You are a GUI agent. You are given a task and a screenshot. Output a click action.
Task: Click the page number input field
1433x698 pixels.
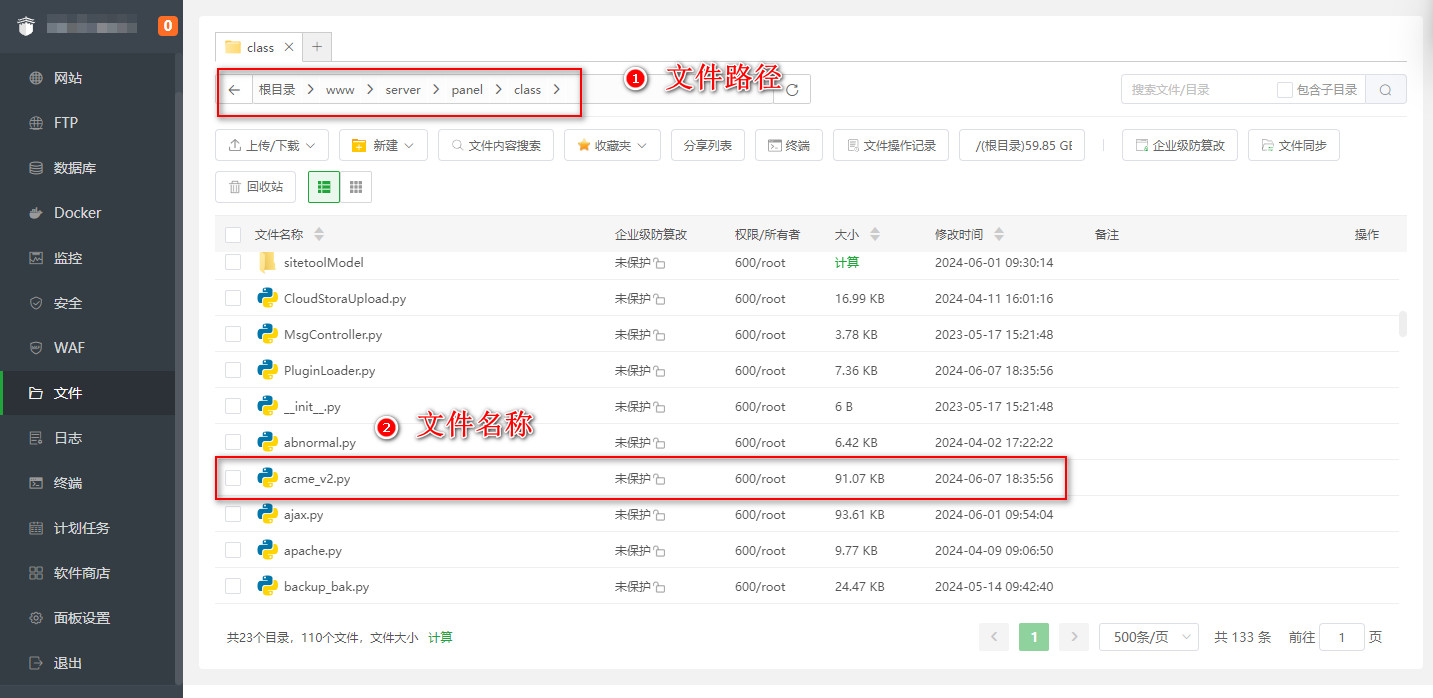(1342, 636)
